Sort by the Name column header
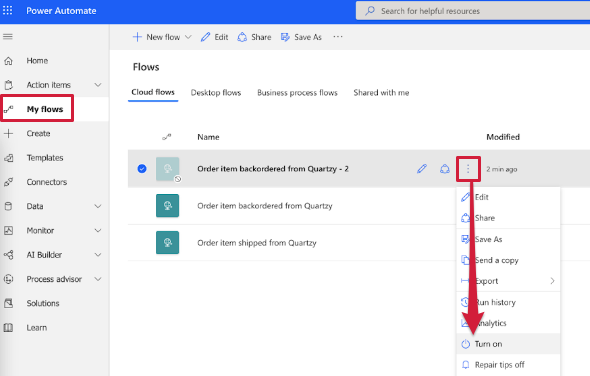 [208, 137]
